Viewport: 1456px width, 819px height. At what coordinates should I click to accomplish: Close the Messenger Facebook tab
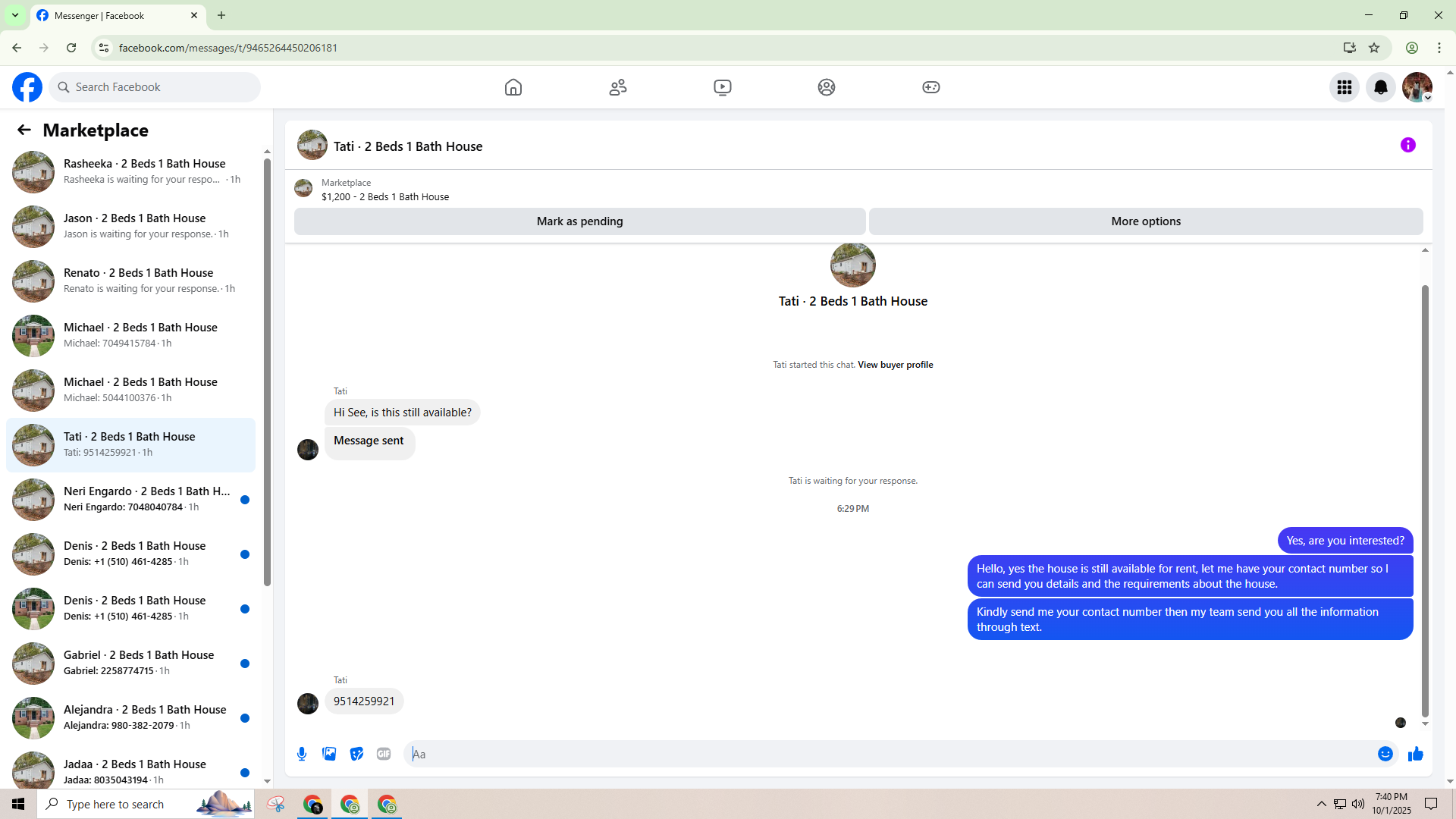coord(194,15)
